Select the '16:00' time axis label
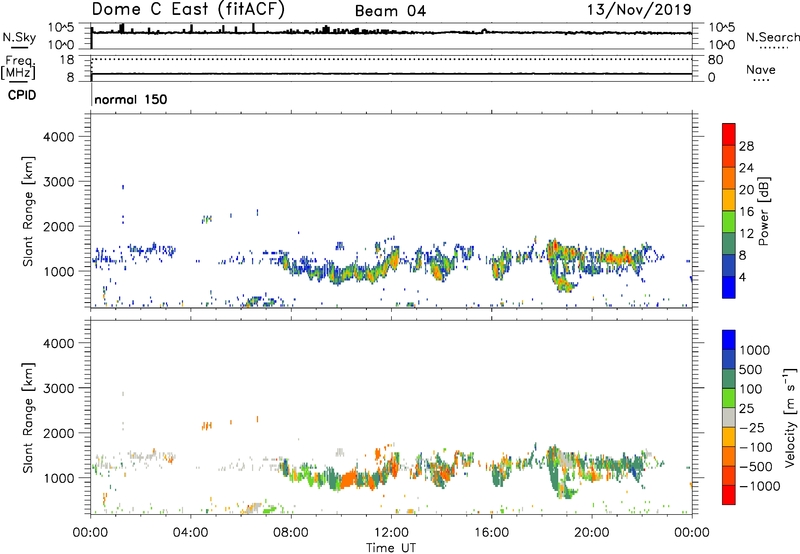Screen dimensions: 800x554 click(x=491, y=533)
